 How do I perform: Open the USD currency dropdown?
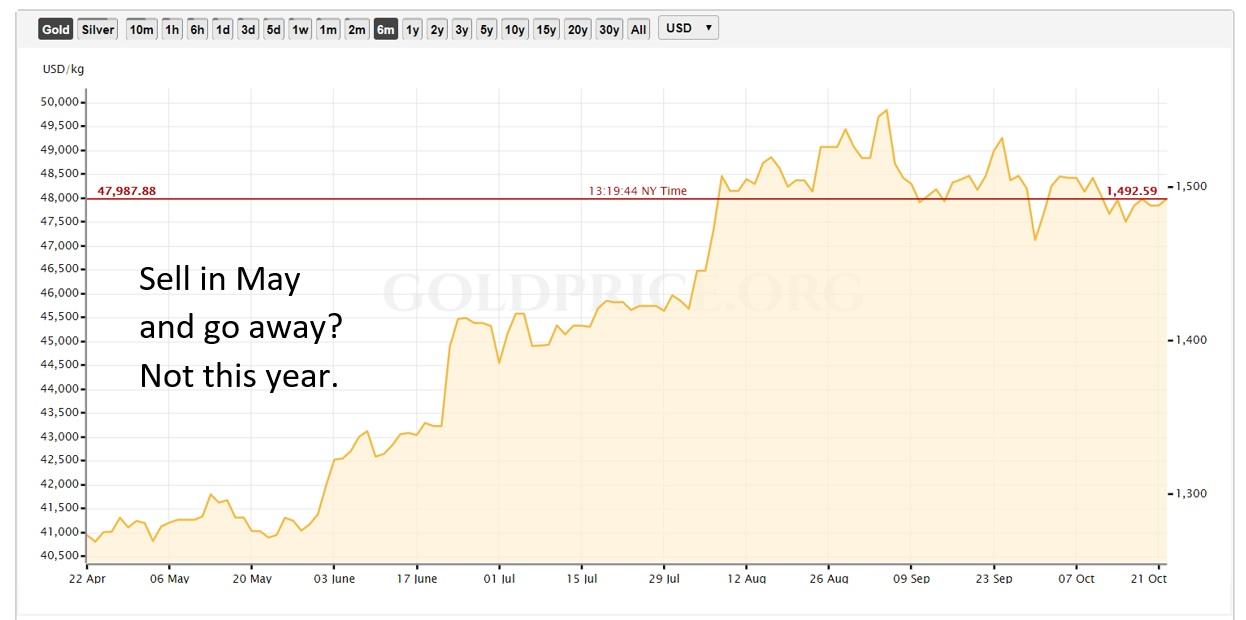[x=688, y=28]
